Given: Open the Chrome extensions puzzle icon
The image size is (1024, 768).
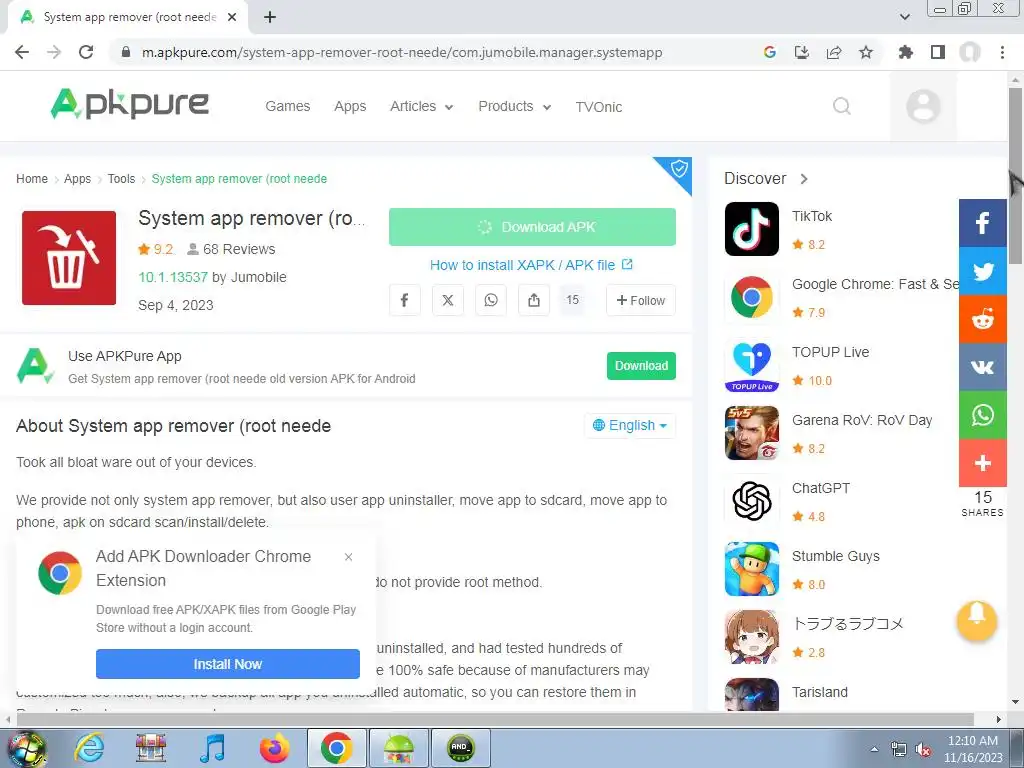Looking at the screenshot, I should (905, 52).
